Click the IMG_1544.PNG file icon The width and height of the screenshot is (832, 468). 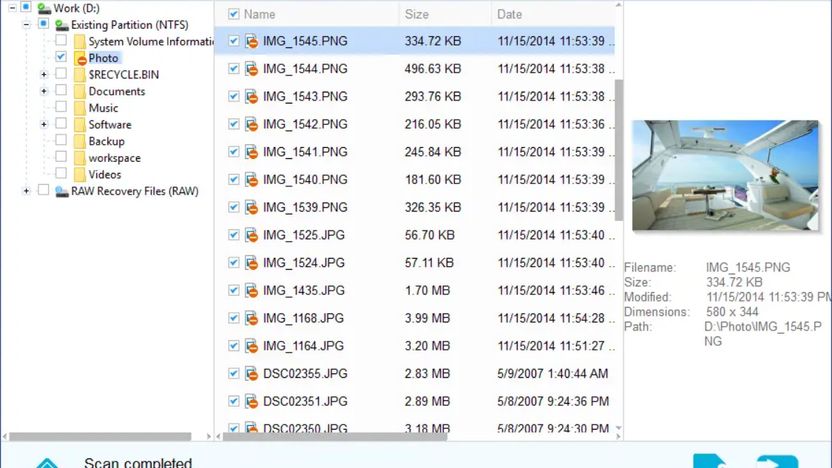click(252, 69)
